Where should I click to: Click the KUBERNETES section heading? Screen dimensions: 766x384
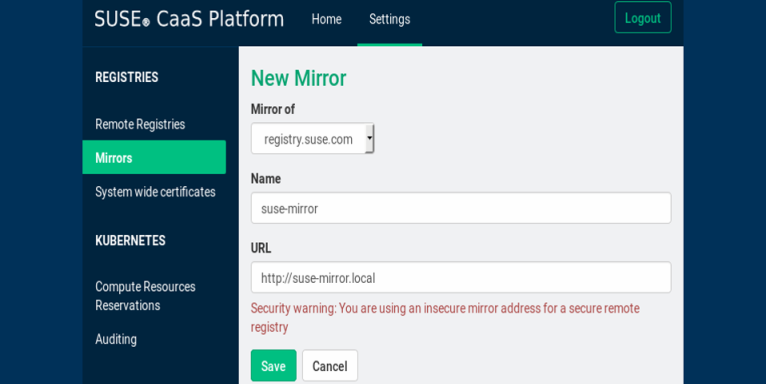pos(130,240)
